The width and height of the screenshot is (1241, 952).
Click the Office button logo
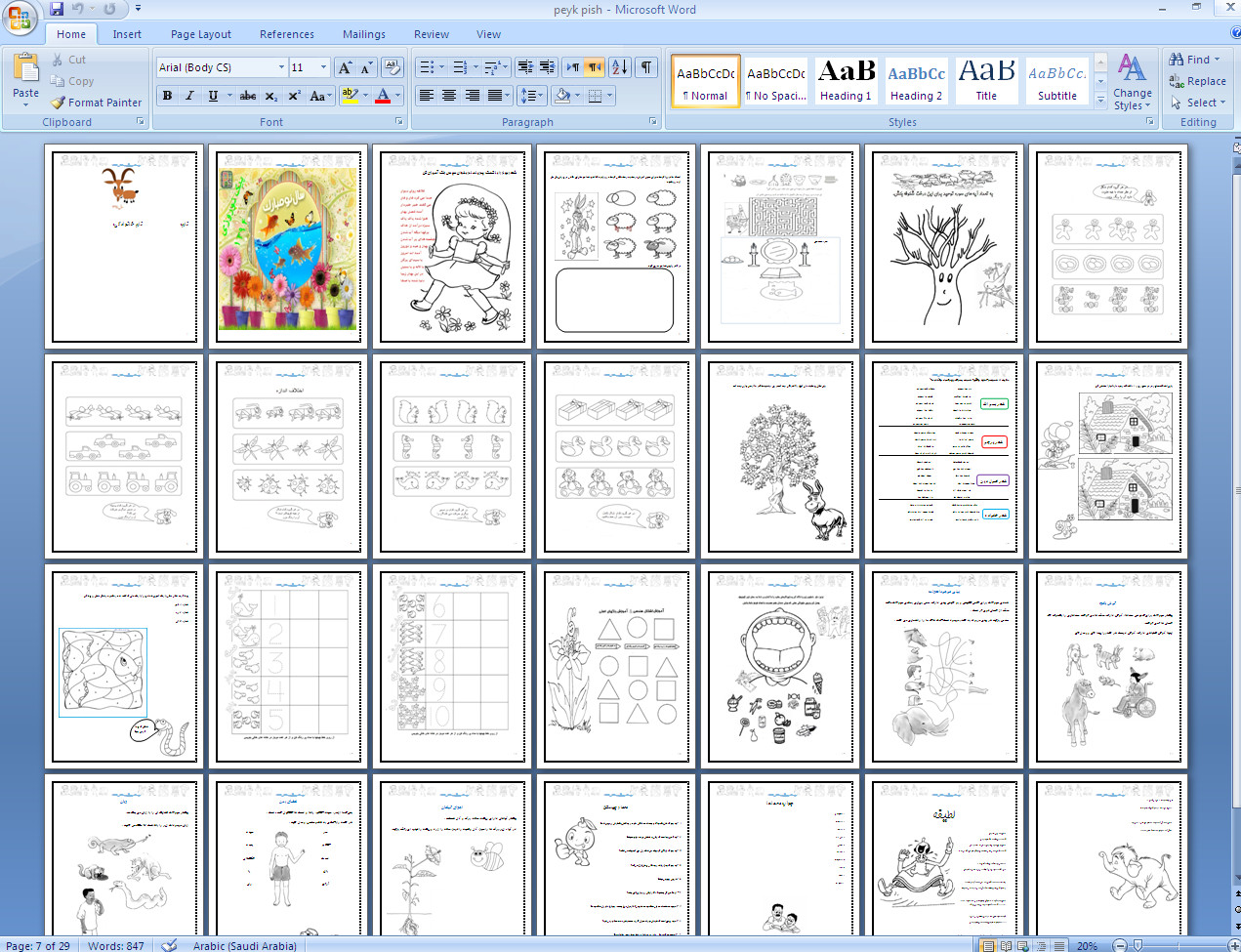[x=20, y=17]
